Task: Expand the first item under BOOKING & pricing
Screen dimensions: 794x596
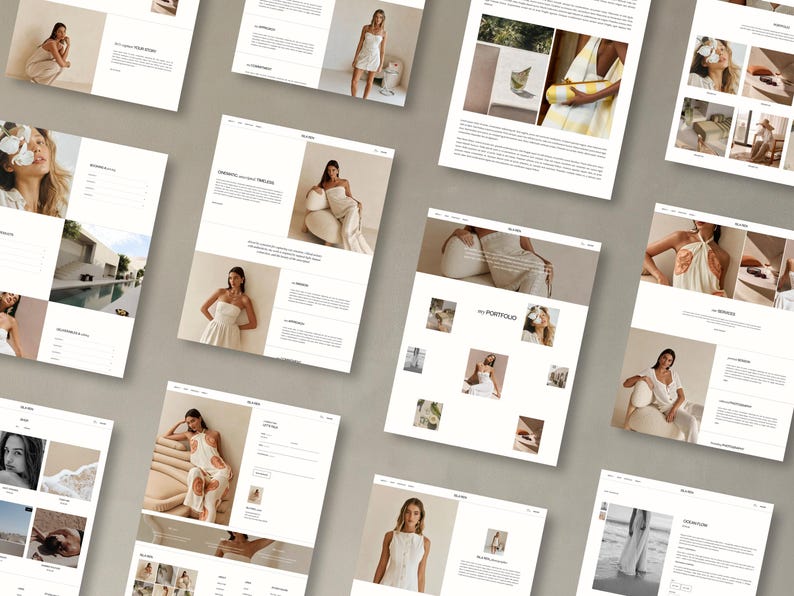Action: 116,178
